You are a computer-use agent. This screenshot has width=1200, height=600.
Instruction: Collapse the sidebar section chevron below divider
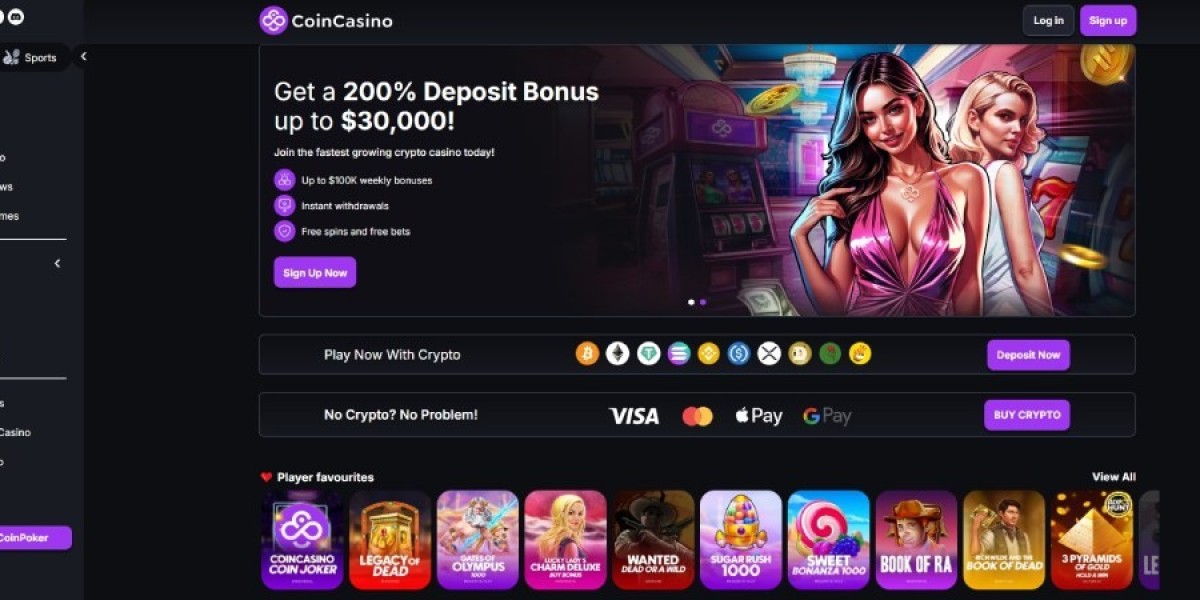click(57, 263)
